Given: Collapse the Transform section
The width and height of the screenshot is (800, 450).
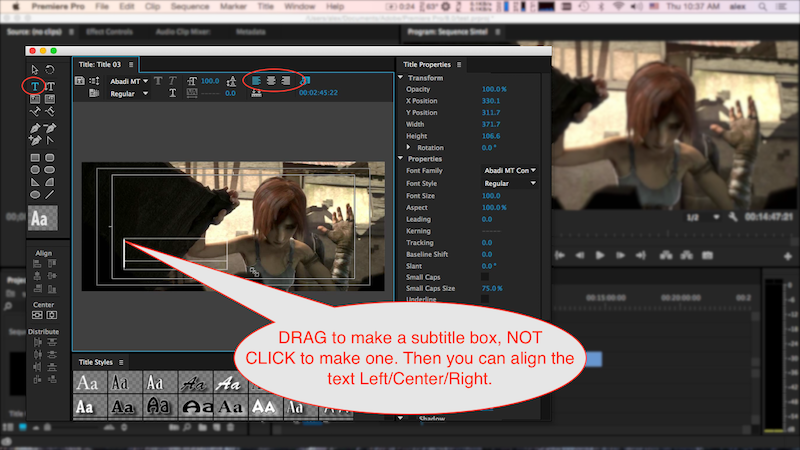Looking at the screenshot, I should (401, 78).
